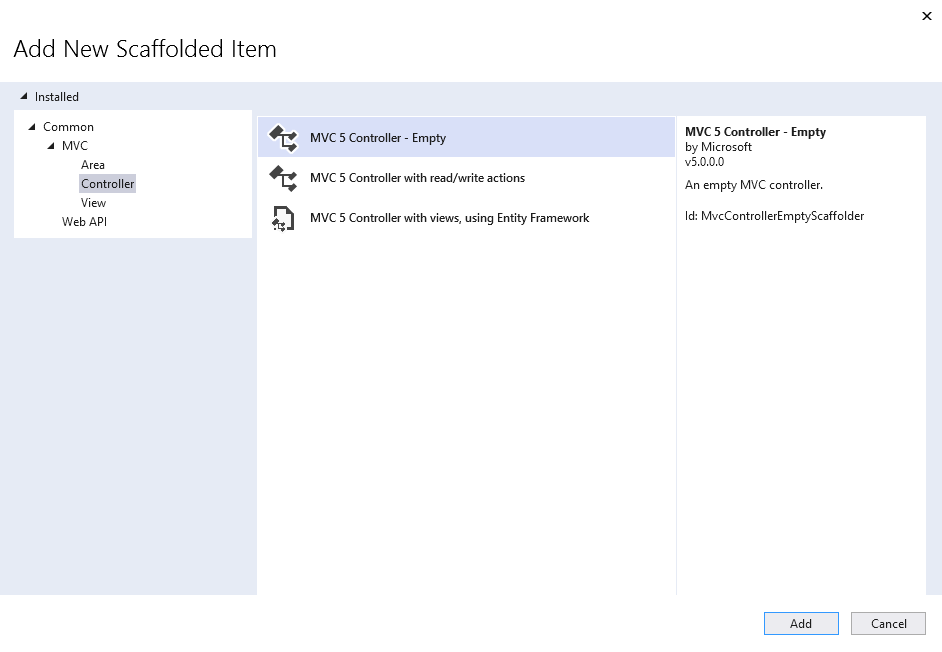Click the Cancel button
The width and height of the screenshot is (942, 652).
coord(889,624)
